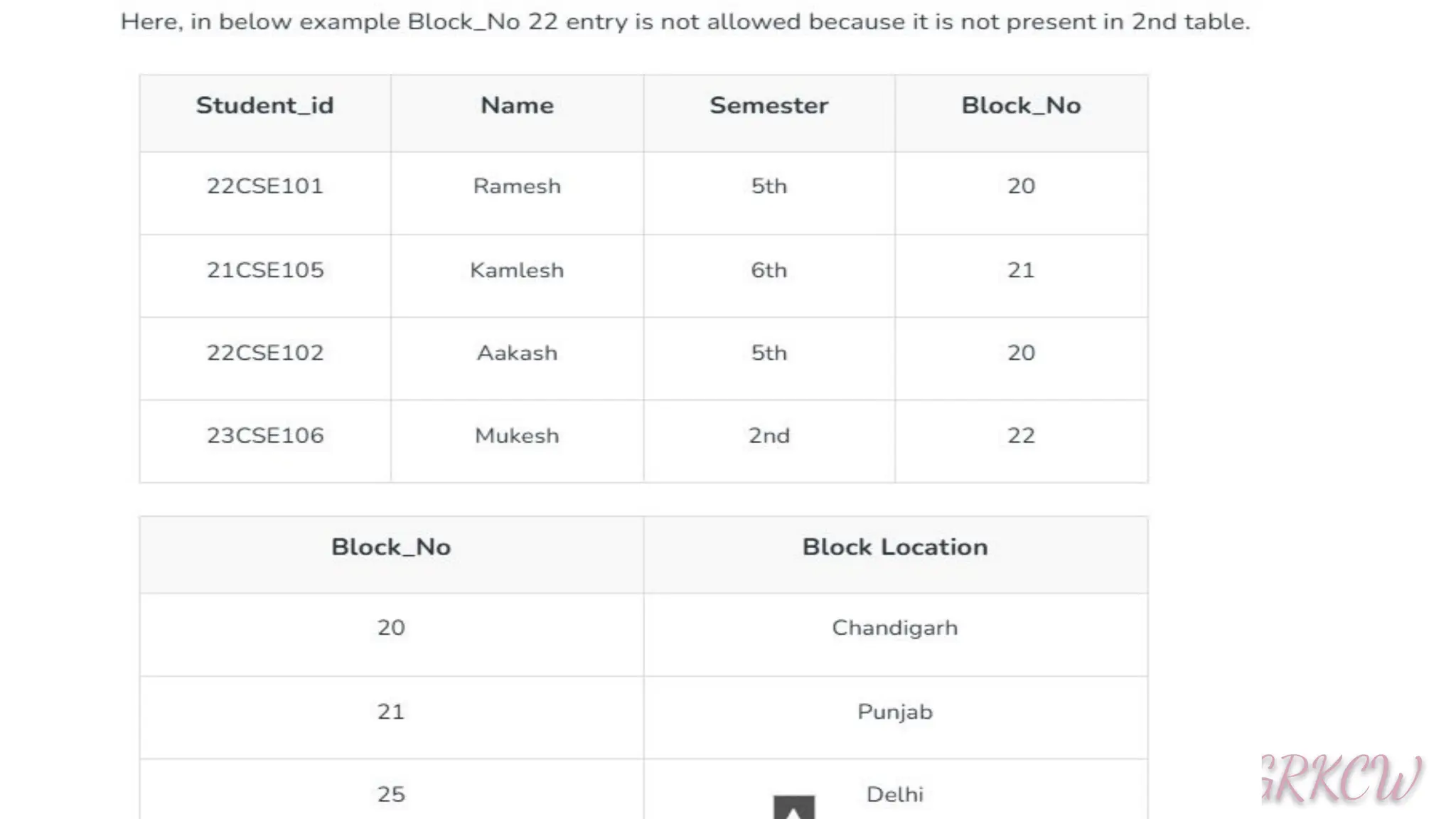Screen dimensions: 1456x819
Task: Click the Name column header
Action: [517, 106]
